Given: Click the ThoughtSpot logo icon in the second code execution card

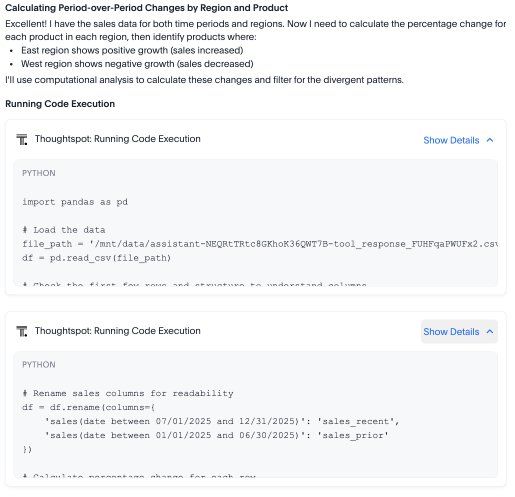Looking at the screenshot, I should tap(22, 331).
